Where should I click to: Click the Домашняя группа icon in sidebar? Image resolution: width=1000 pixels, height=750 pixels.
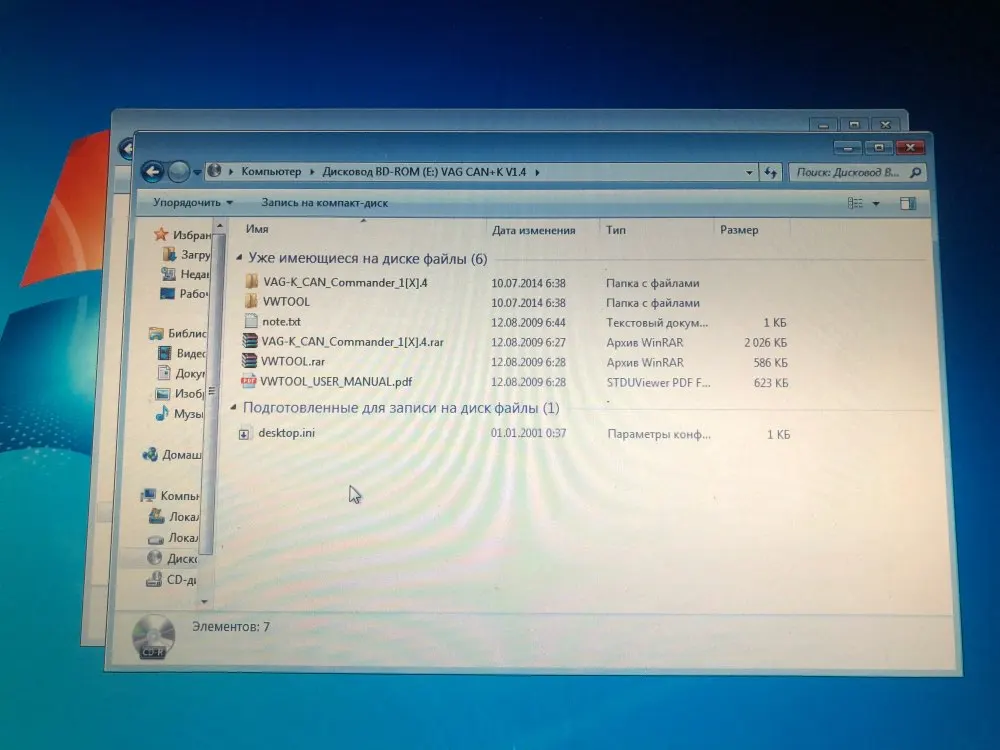(151, 454)
